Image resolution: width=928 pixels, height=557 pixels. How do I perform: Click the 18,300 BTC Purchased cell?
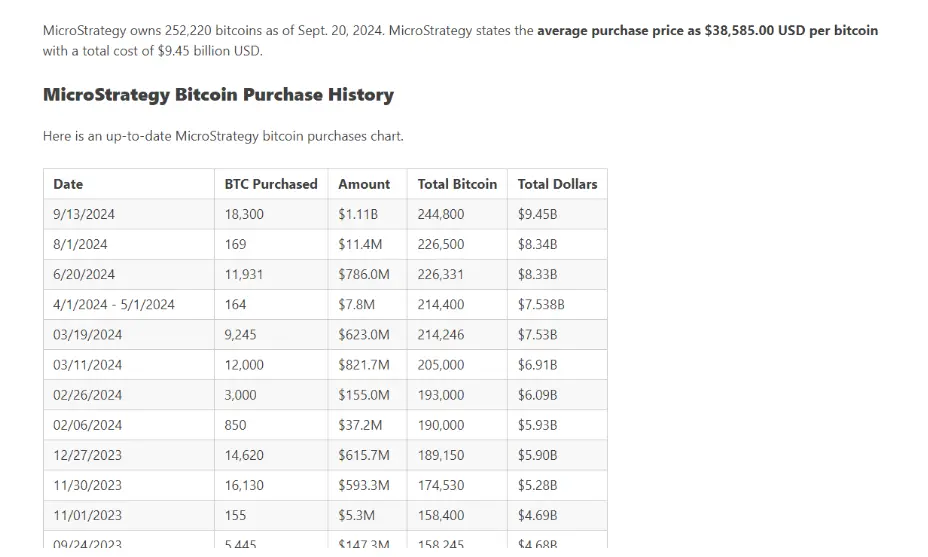[244, 214]
